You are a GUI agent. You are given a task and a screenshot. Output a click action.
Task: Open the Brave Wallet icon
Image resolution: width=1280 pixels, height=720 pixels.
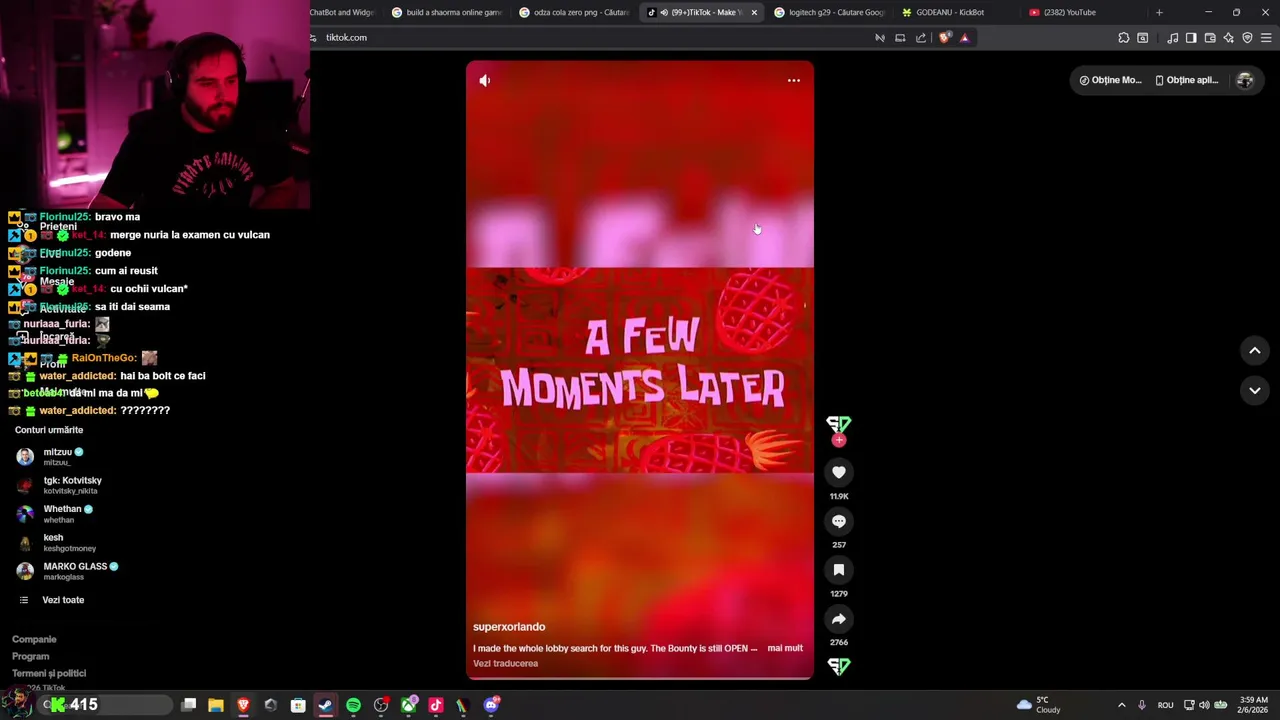click(1210, 38)
